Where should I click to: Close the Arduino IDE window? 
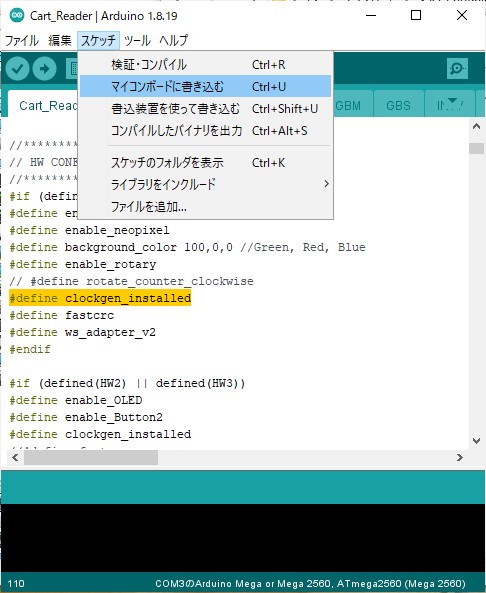click(462, 16)
